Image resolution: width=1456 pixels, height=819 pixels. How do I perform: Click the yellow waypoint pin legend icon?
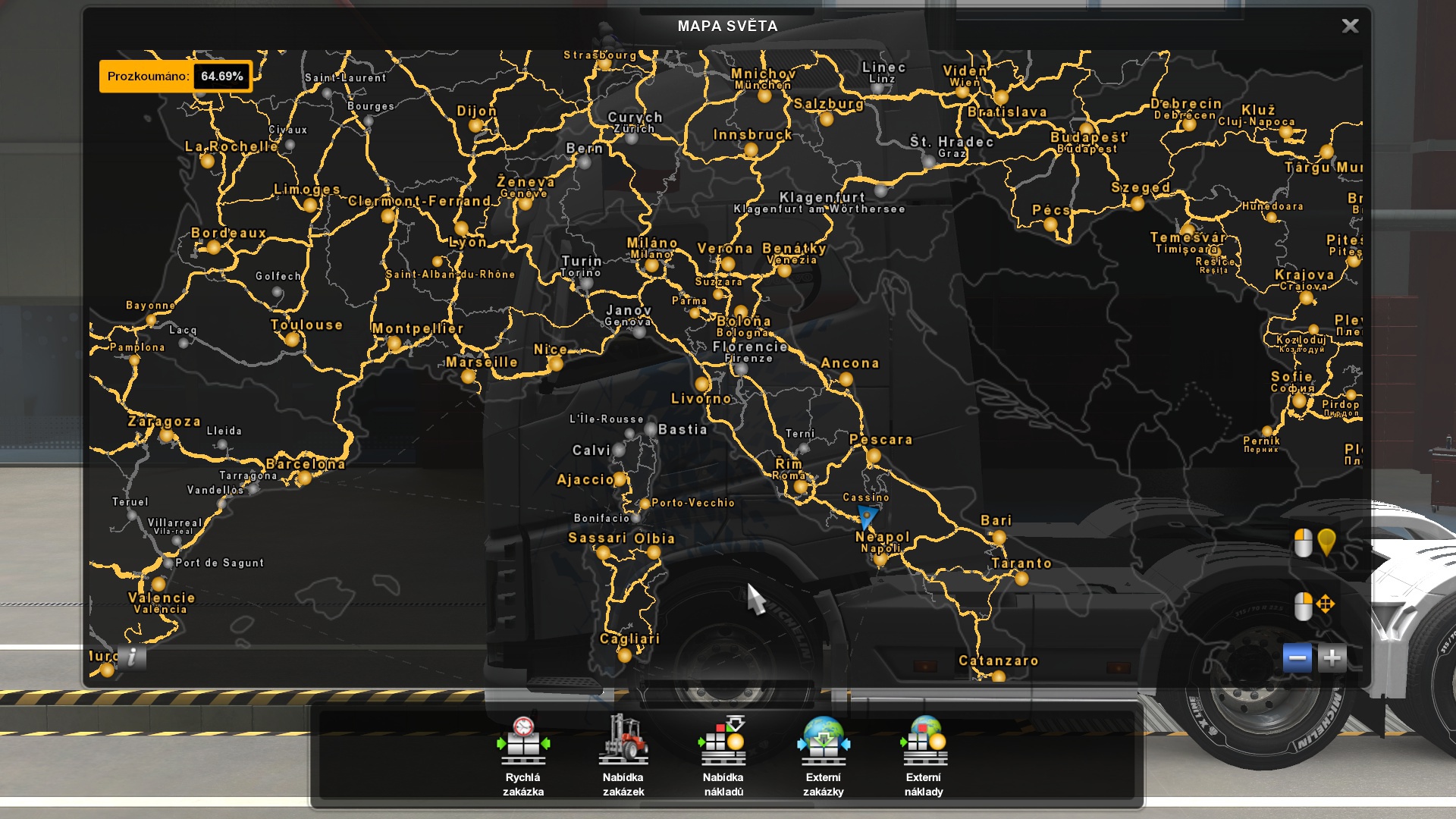tap(1326, 542)
